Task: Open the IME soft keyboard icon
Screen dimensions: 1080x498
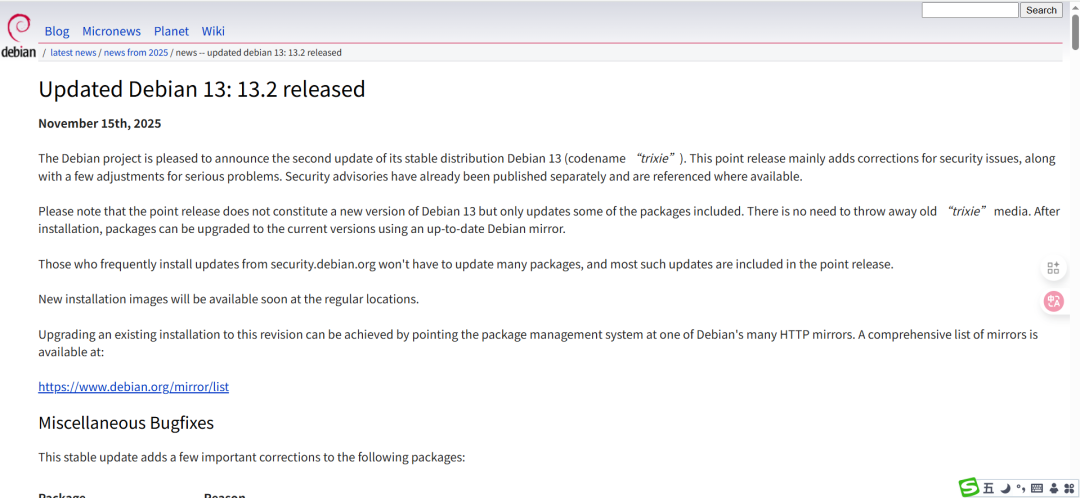Action: (x=1037, y=488)
